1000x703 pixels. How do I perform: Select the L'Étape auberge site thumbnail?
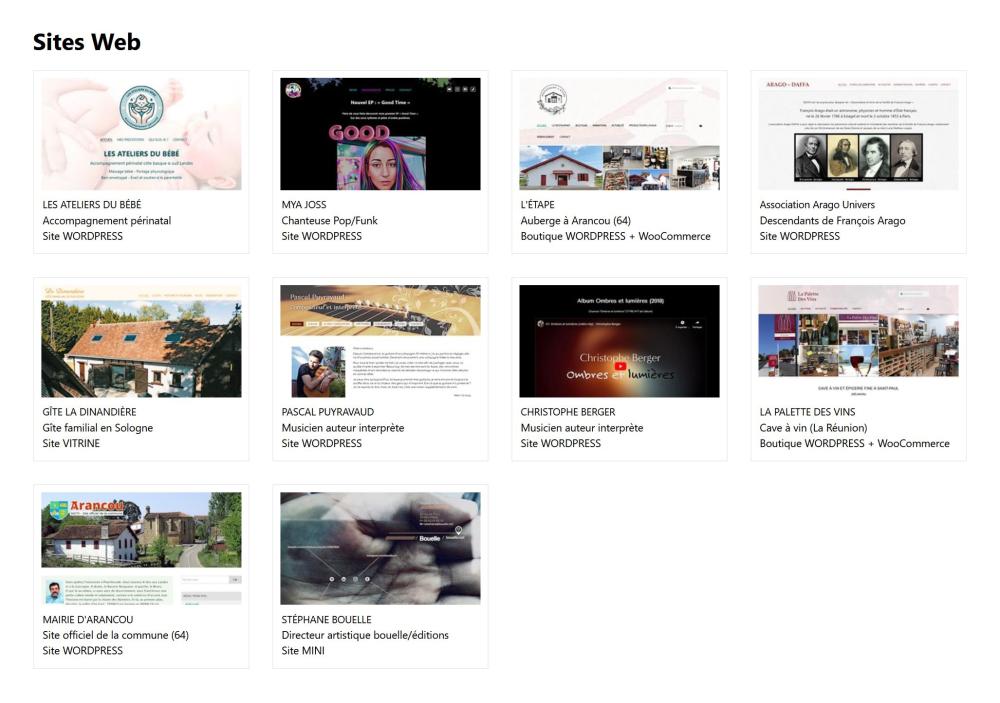point(619,134)
